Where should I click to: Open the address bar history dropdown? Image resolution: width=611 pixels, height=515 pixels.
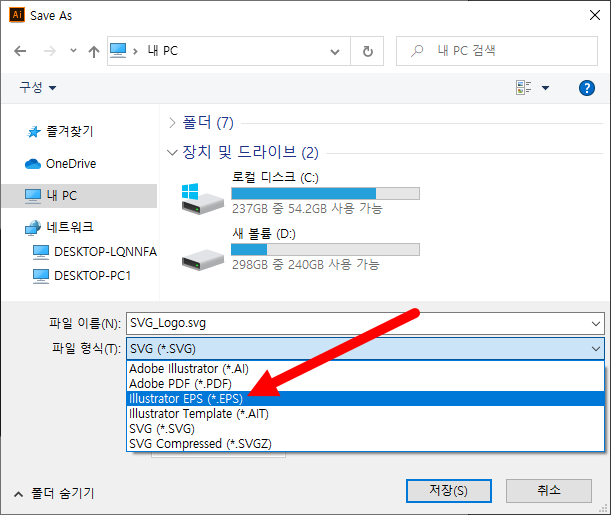(x=334, y=51)
